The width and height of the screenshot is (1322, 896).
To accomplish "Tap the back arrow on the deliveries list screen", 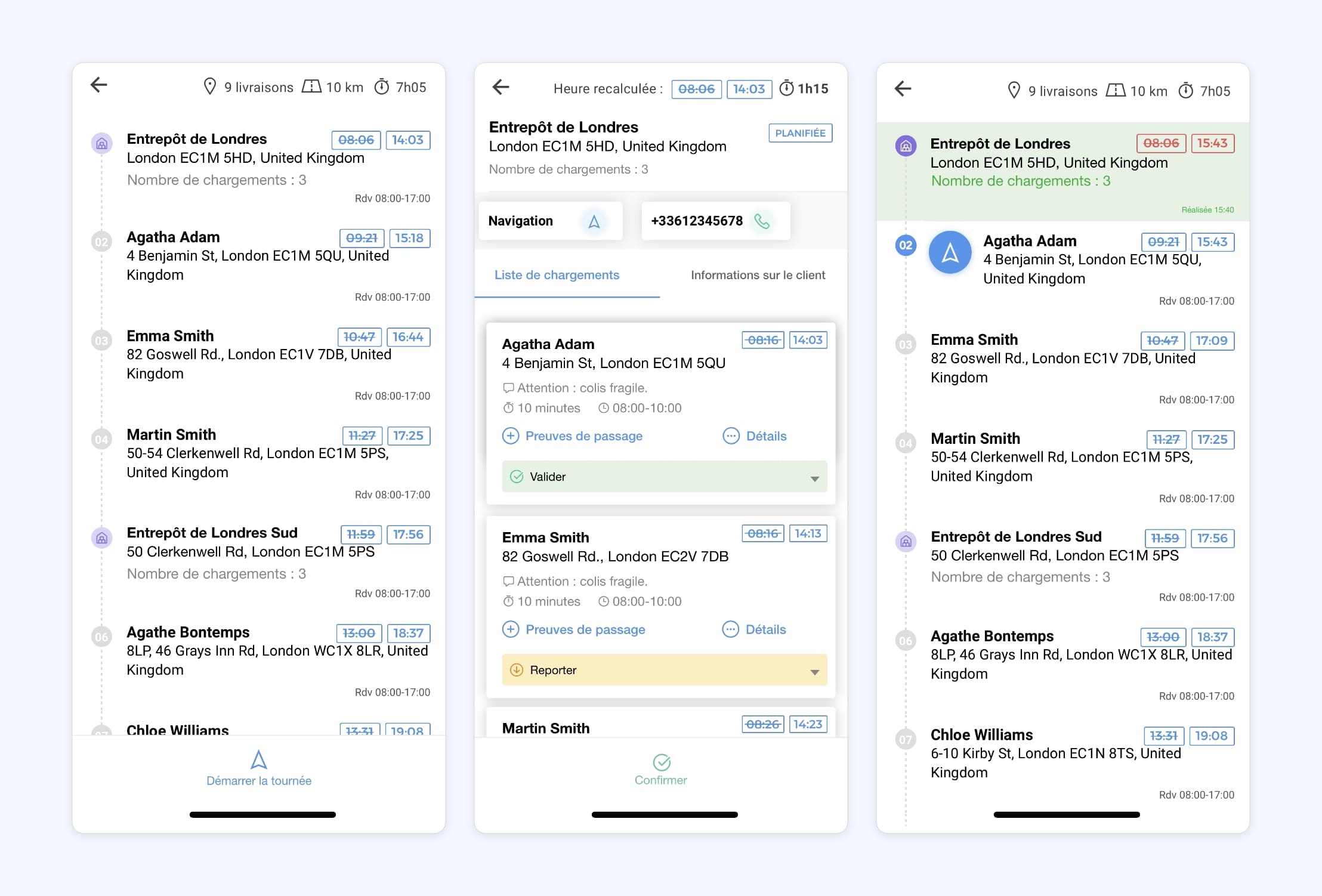I will (x=100, y=85).
